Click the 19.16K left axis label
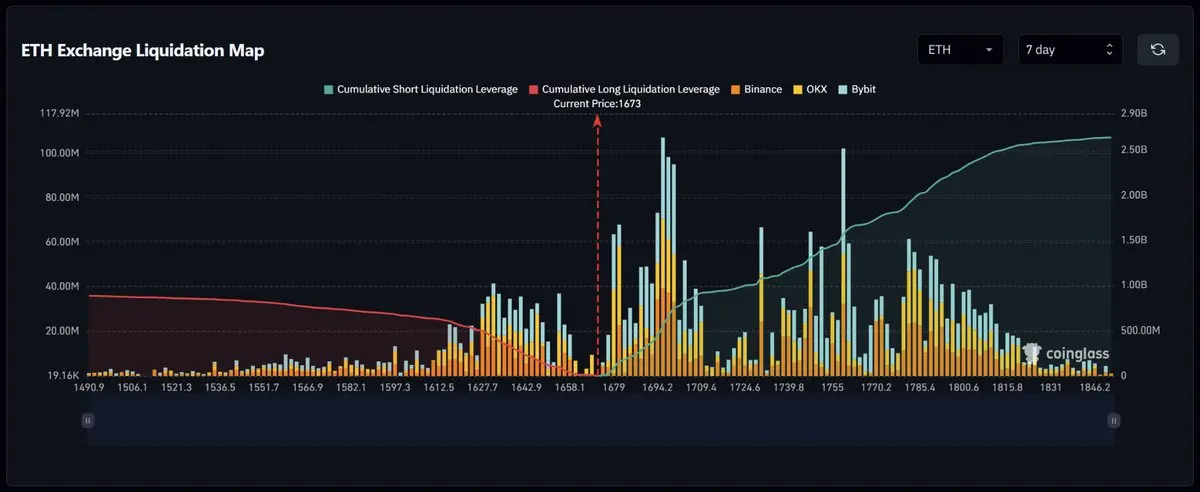The image size is (1200, 492). pos(61,375)
